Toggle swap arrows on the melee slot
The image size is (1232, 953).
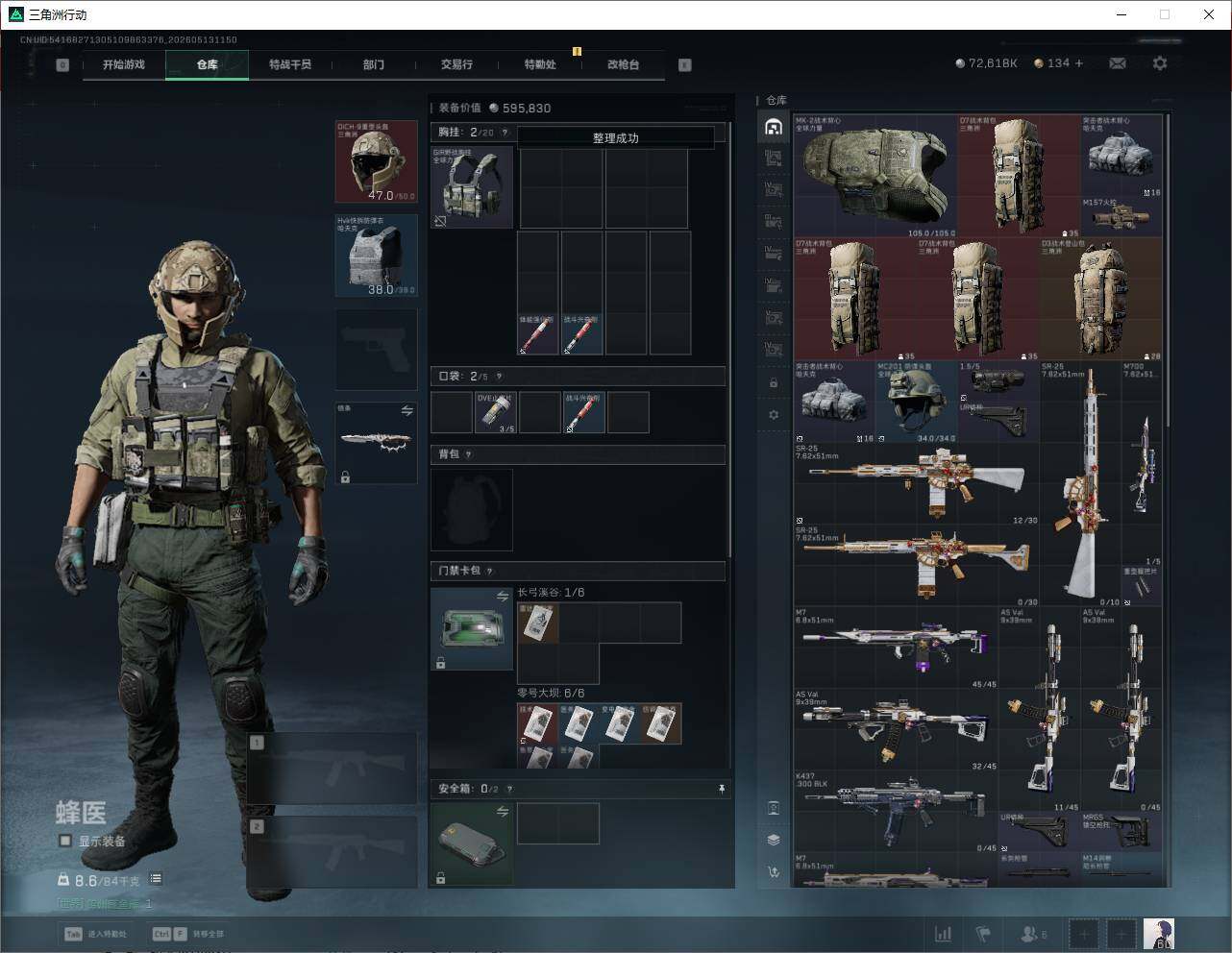tap(407, 411)
